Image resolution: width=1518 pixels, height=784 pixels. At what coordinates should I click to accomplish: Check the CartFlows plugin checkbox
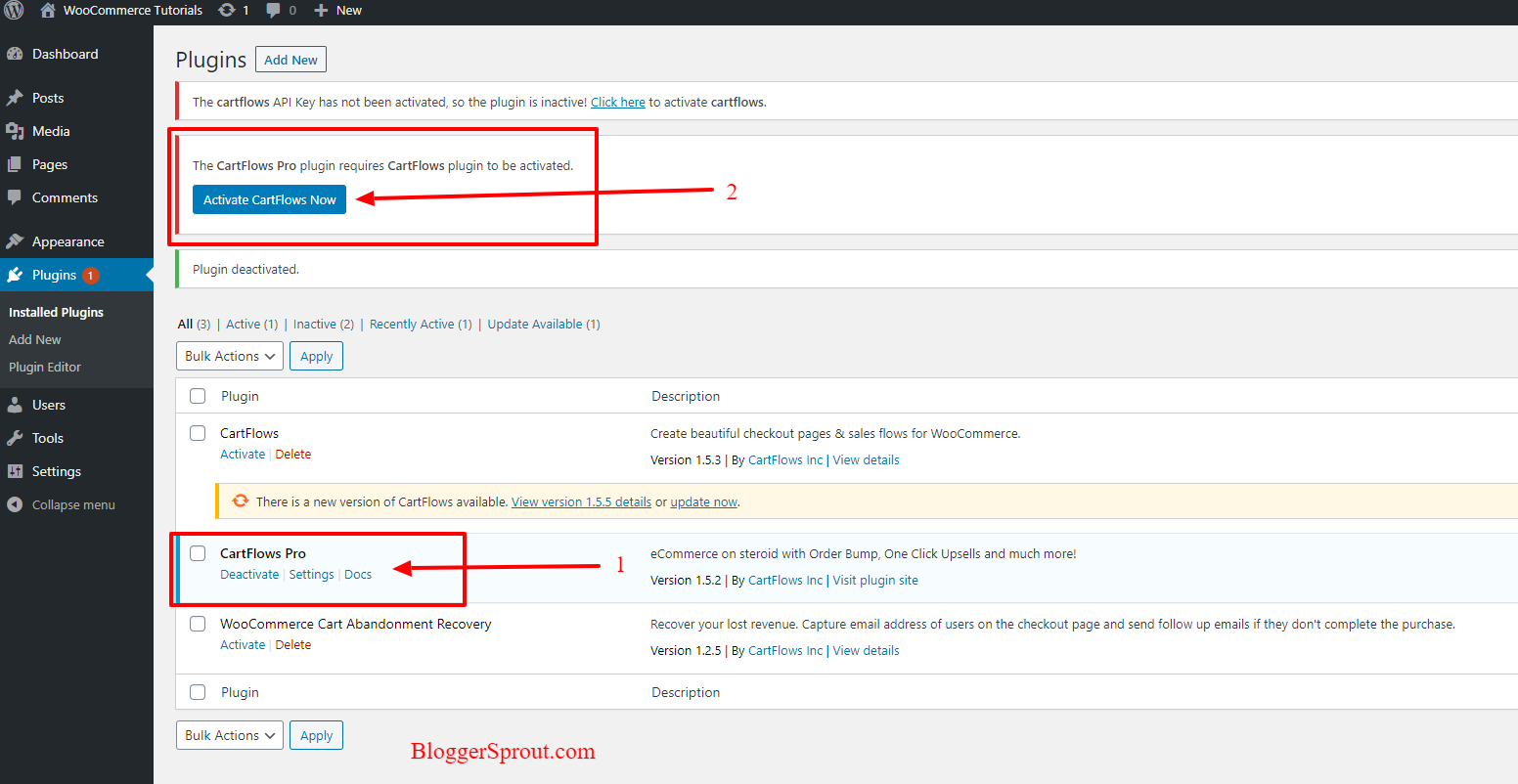(198, 433)
